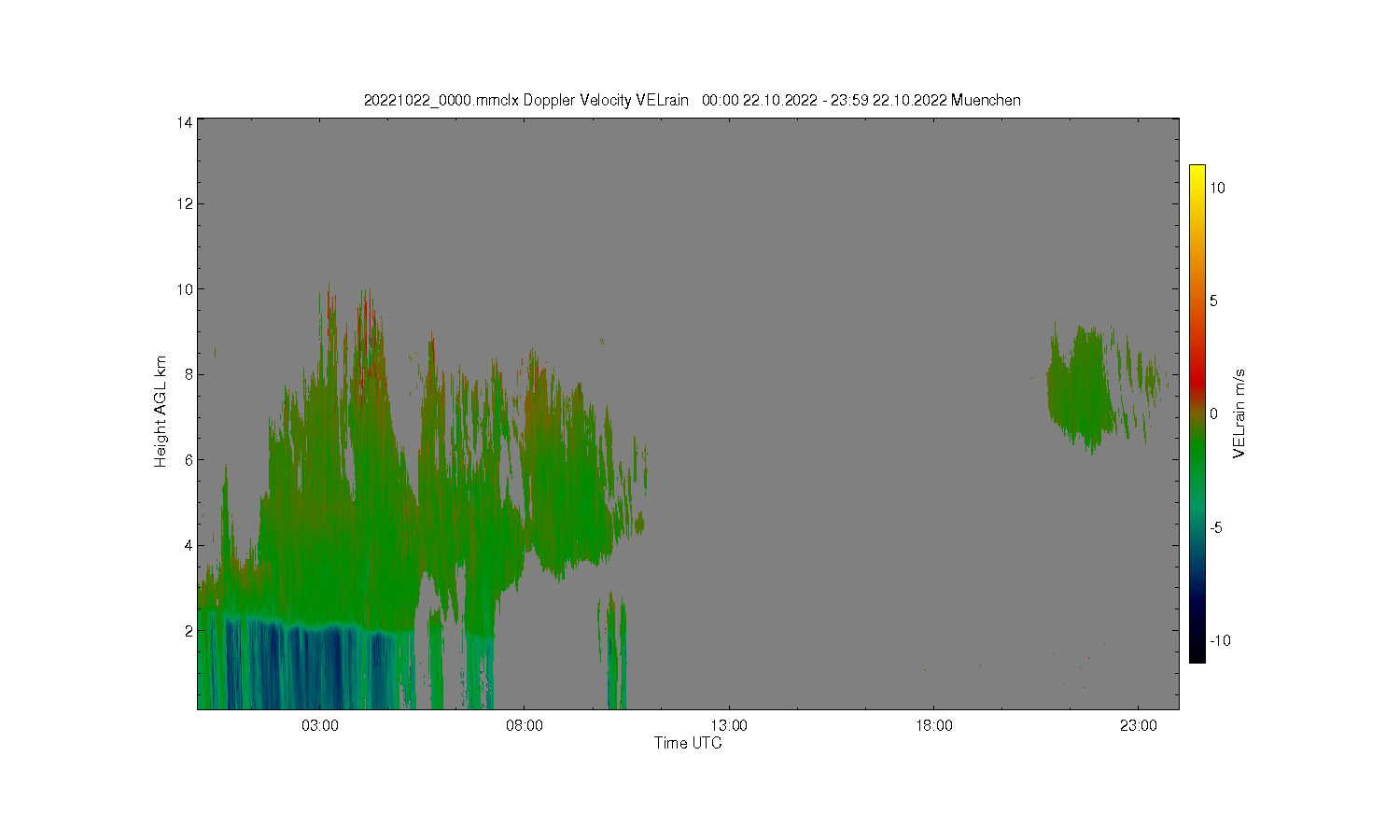The width and height of the screenshot is (1400, 840).
Task: Click the 08:00 time tick label
Action: (525, 725)
